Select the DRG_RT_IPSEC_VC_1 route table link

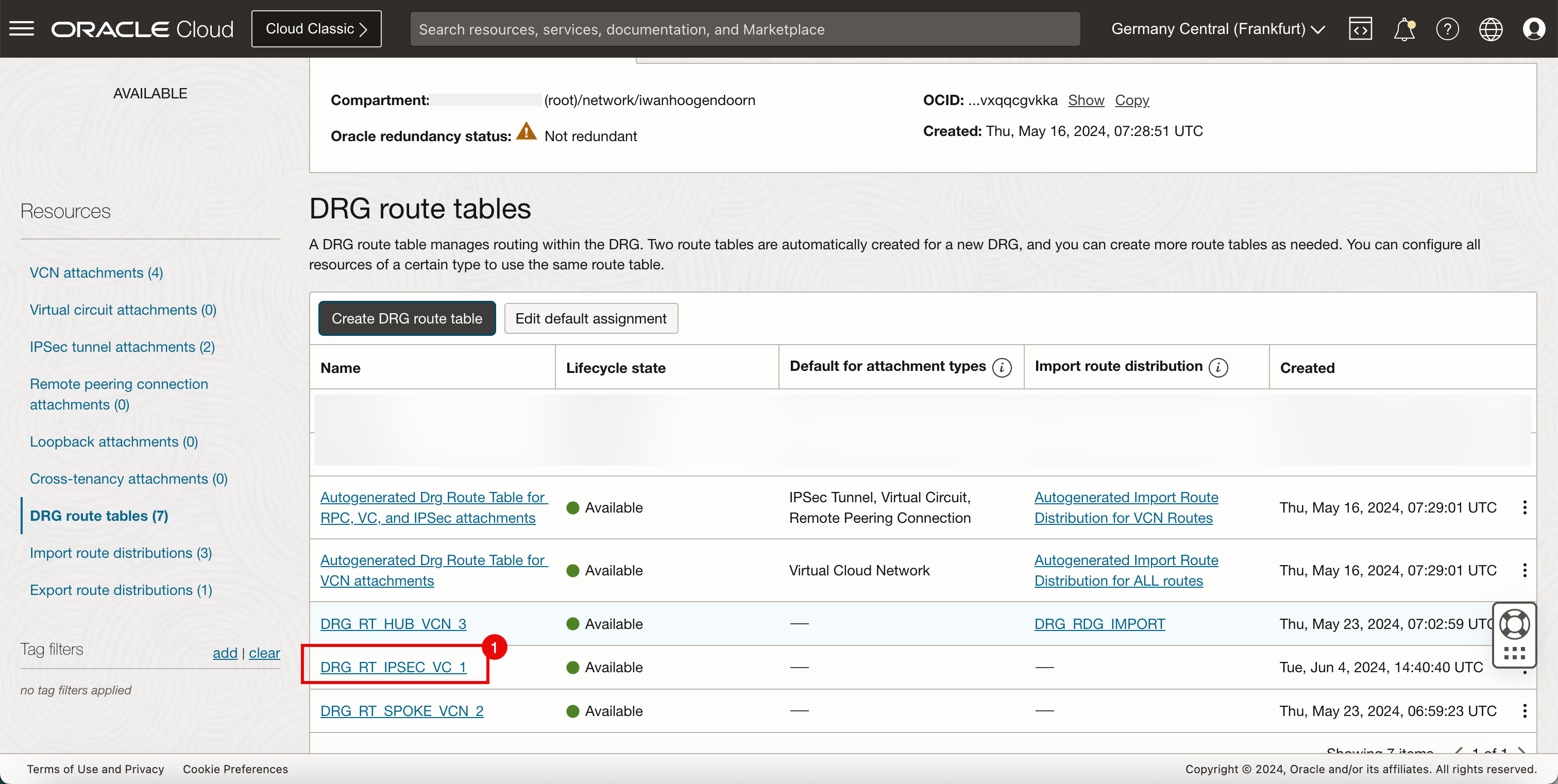[394, 667]
